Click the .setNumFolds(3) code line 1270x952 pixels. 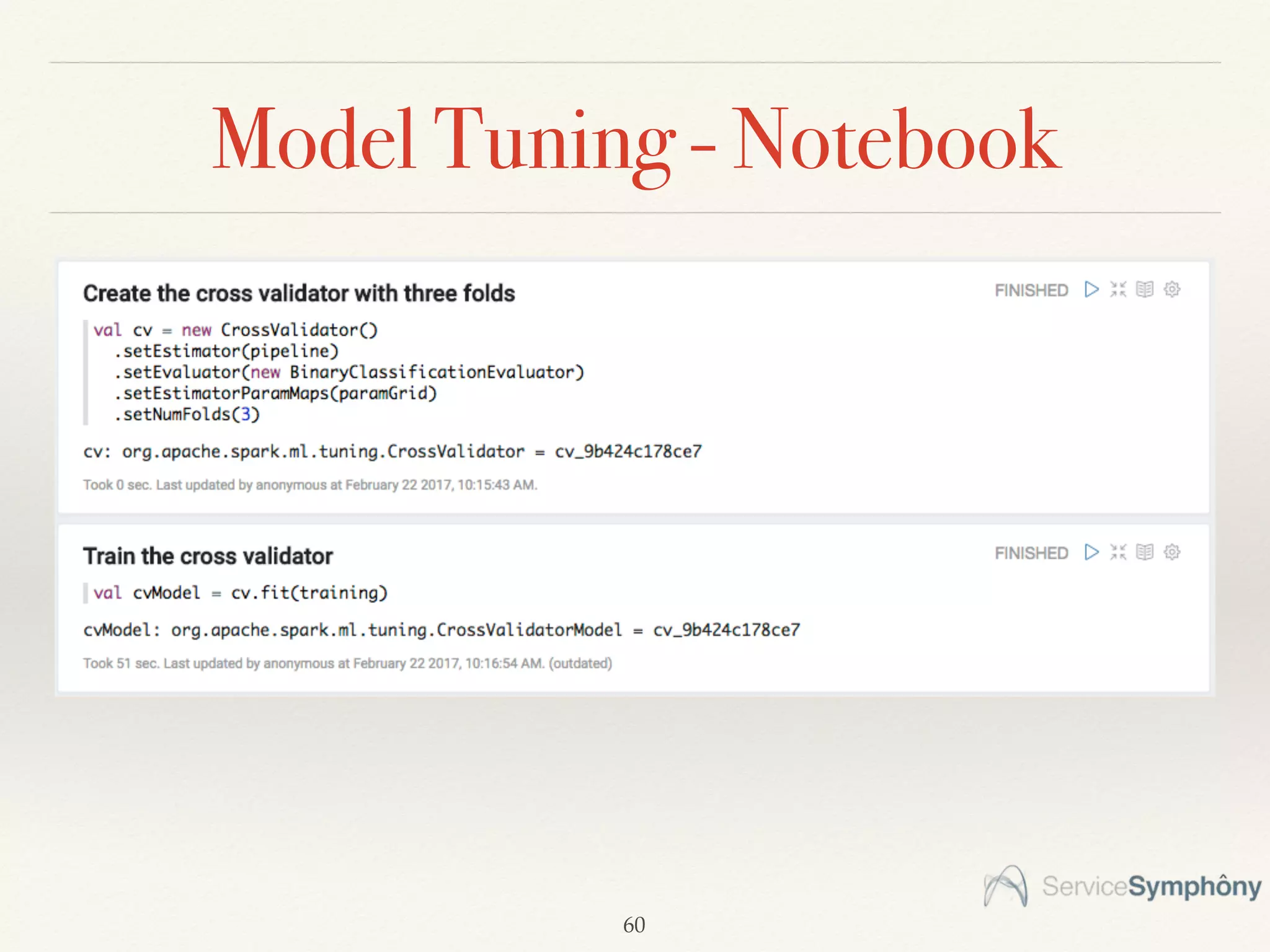[x=187, y=414]
